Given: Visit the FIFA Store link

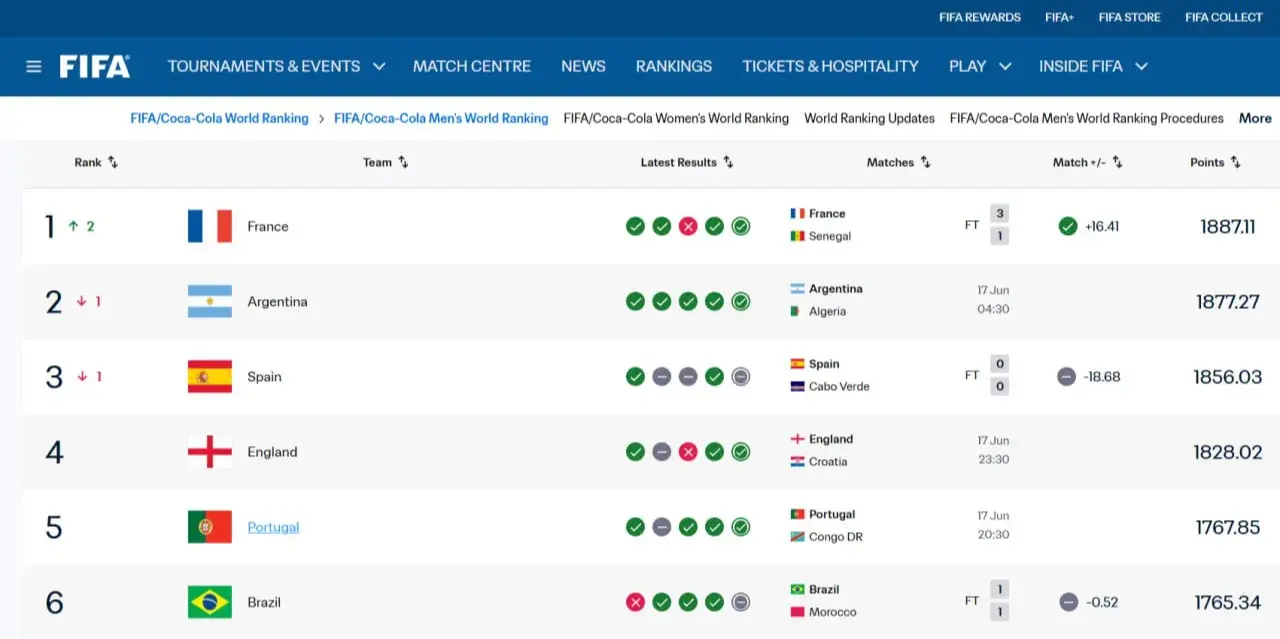Looking at the screenshot, I should [1129, 17].
